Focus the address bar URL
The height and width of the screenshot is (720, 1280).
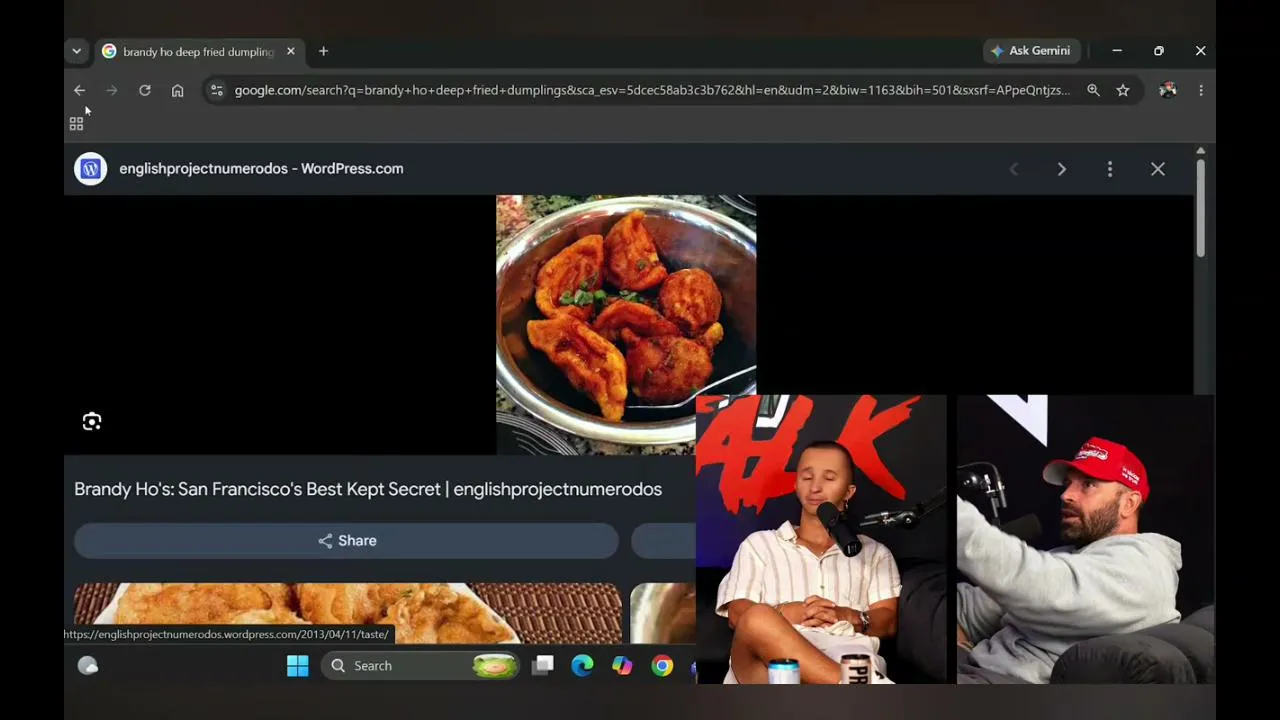(652, 90)
